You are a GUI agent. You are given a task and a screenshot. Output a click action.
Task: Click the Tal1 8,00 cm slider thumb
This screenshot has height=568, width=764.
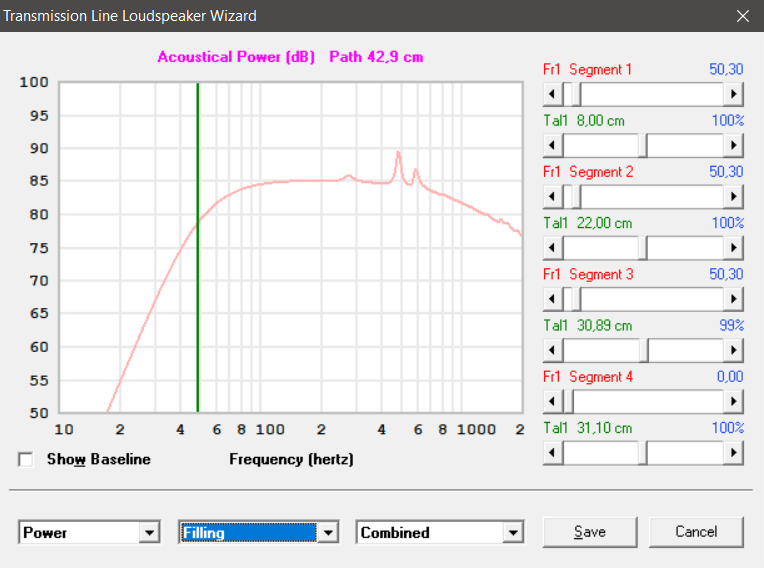pos(642,145)
